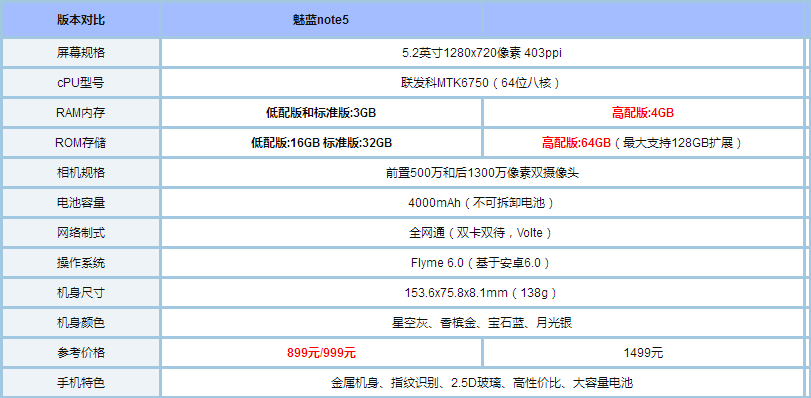Click the '机身尺寸' row label
811x398 pixels.
click(81, 293)
